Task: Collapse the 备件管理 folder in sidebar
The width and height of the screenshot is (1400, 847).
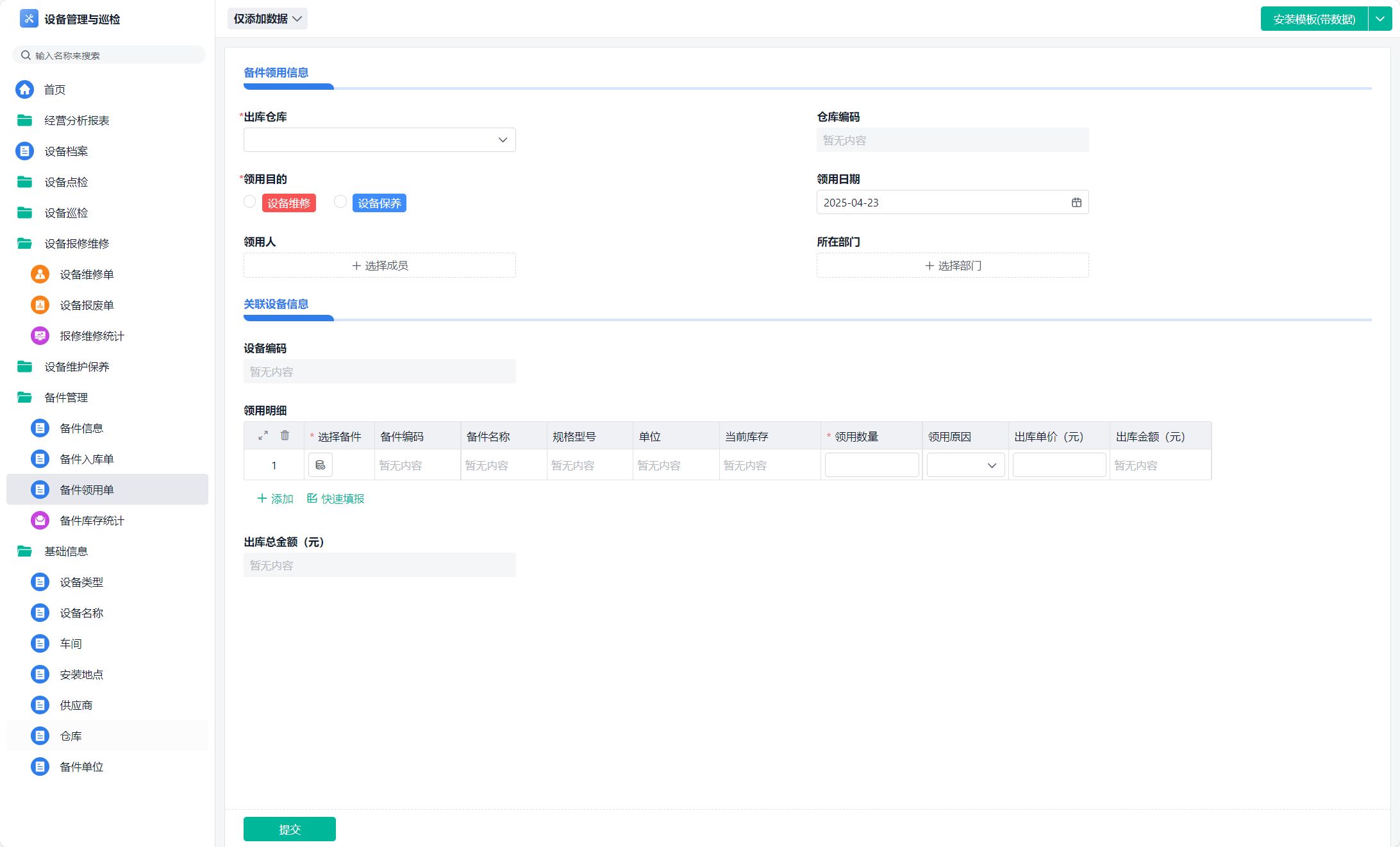Action: pyautogui.click(x=65, y=398)
